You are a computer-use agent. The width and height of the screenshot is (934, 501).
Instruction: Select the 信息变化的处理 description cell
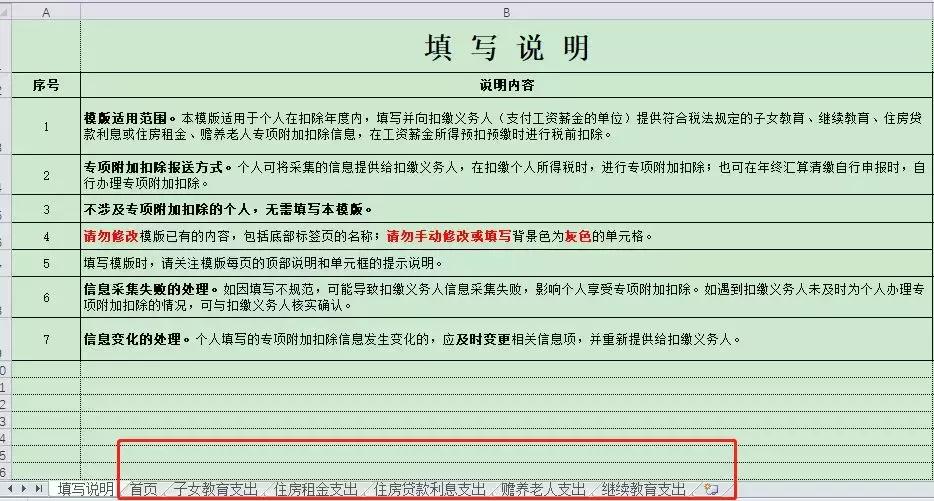tap(506, 339)
